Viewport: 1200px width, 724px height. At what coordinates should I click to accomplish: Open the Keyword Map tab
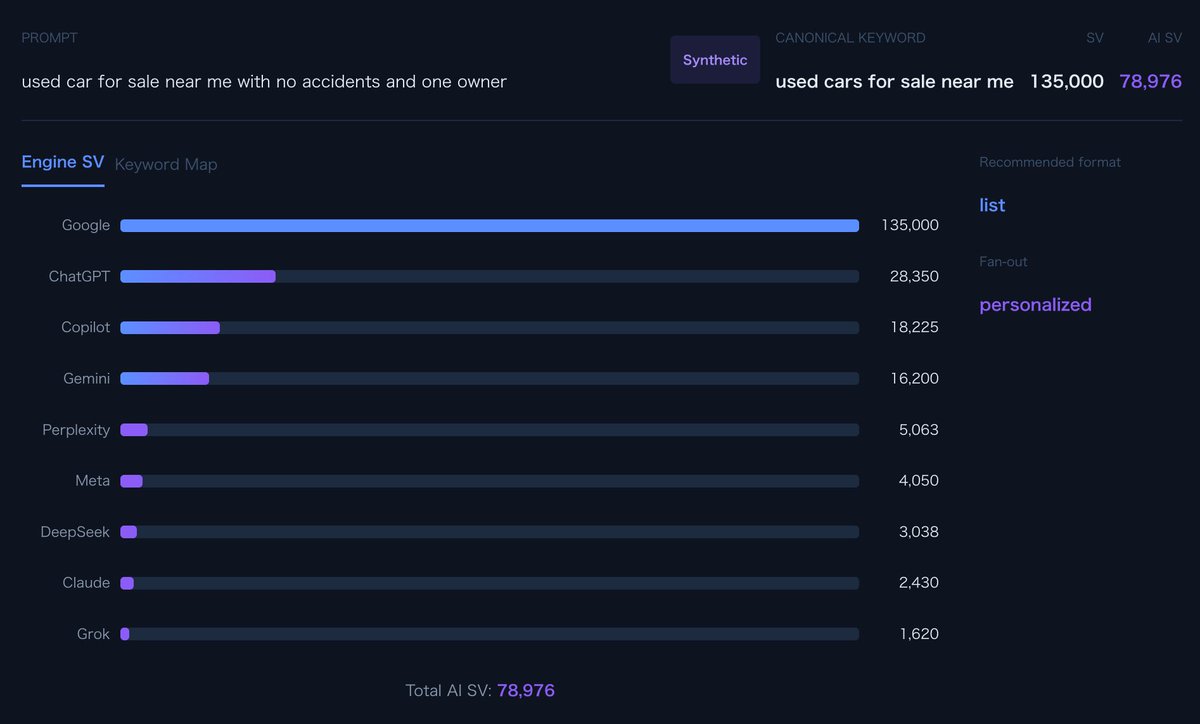(166, 164)
